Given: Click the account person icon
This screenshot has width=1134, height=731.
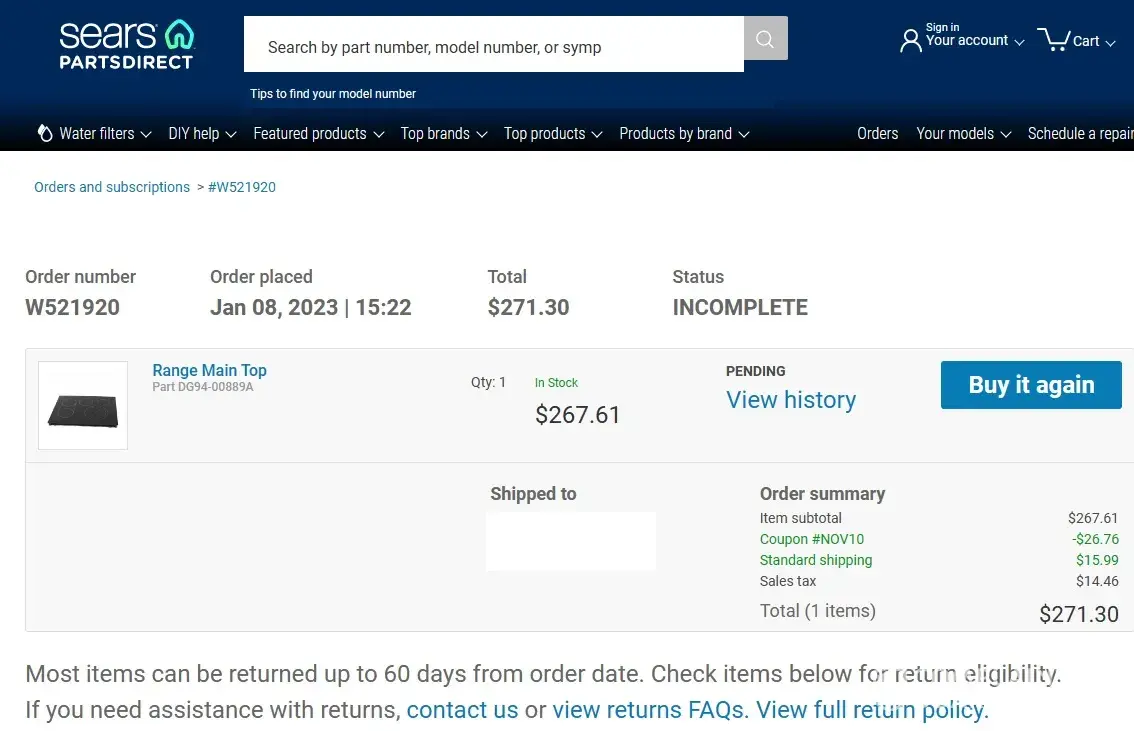Looking at the screenshot, I should pos(910,40).
